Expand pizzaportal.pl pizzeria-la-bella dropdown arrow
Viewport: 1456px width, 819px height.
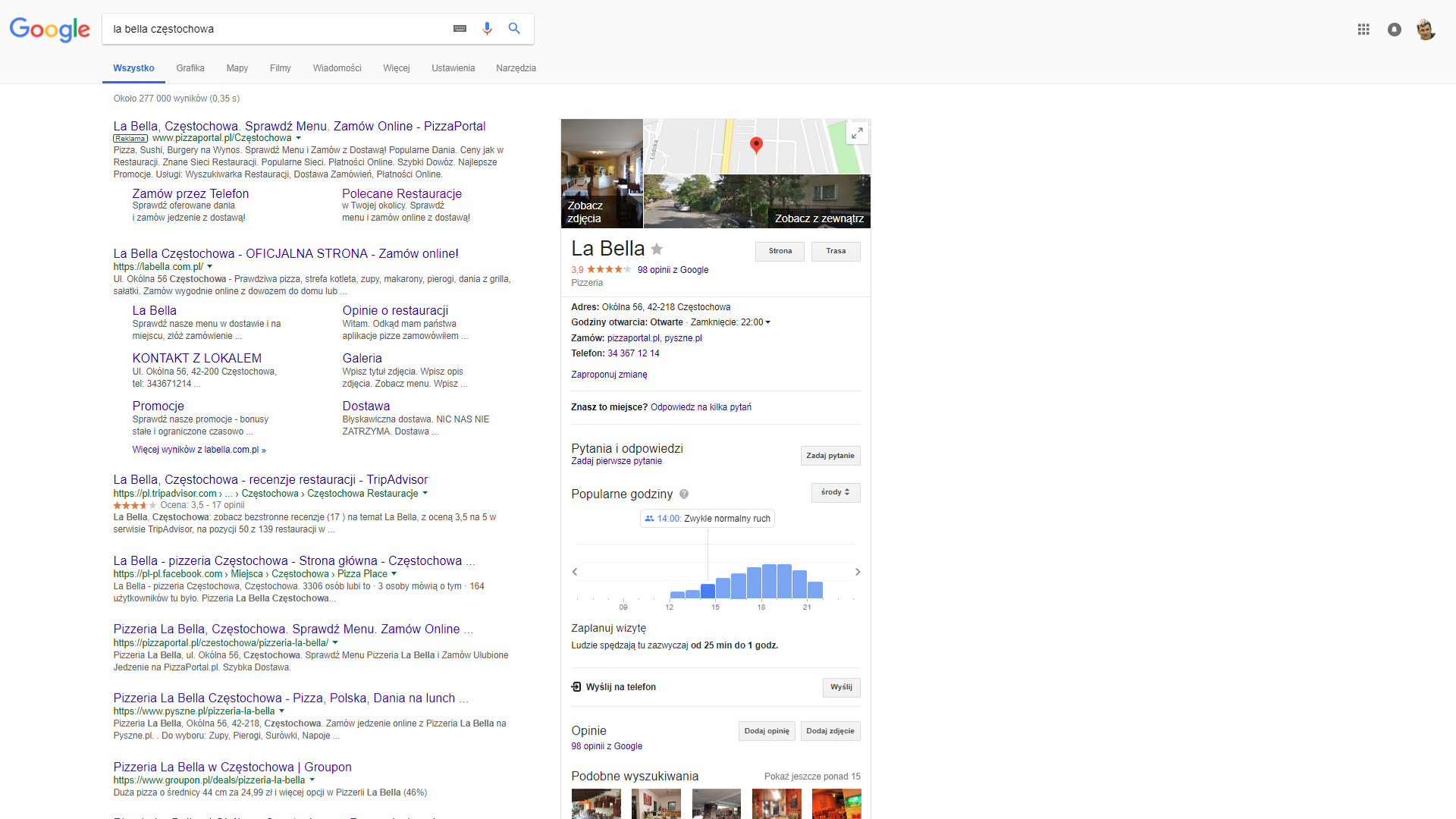(335, 643)
